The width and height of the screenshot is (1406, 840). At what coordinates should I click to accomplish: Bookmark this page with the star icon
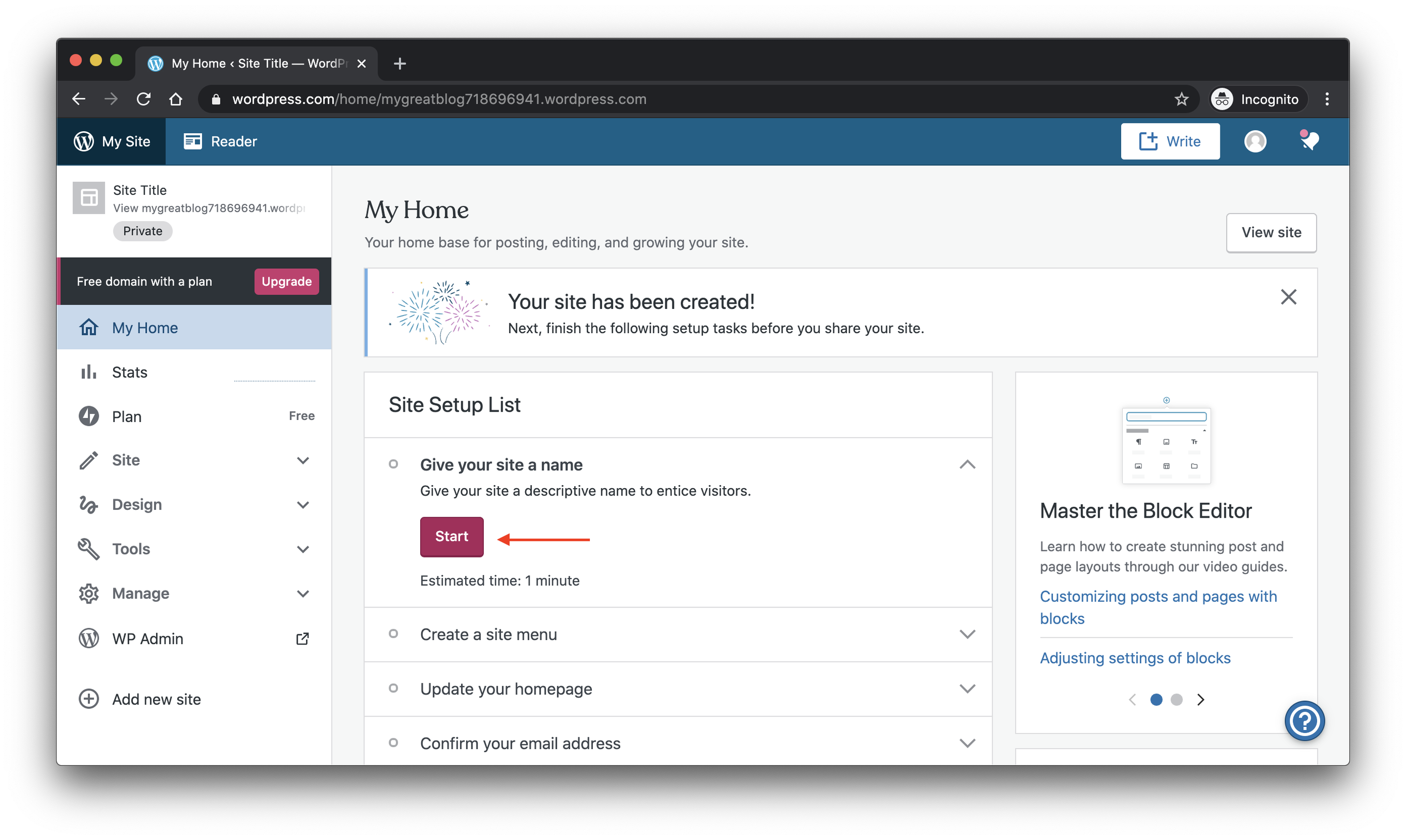[x=1181, y=99]
